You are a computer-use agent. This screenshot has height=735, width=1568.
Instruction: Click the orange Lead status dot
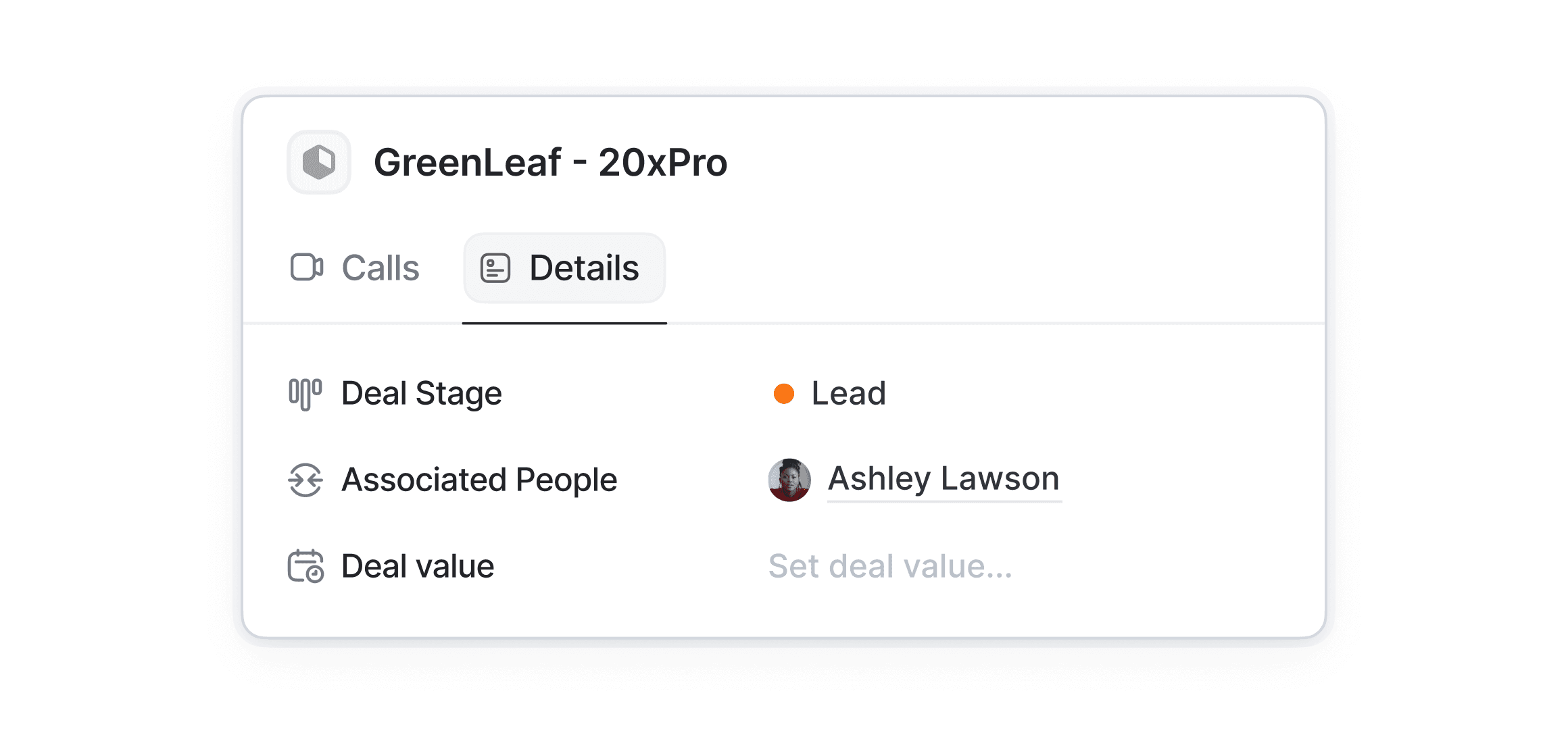[783, 394]
